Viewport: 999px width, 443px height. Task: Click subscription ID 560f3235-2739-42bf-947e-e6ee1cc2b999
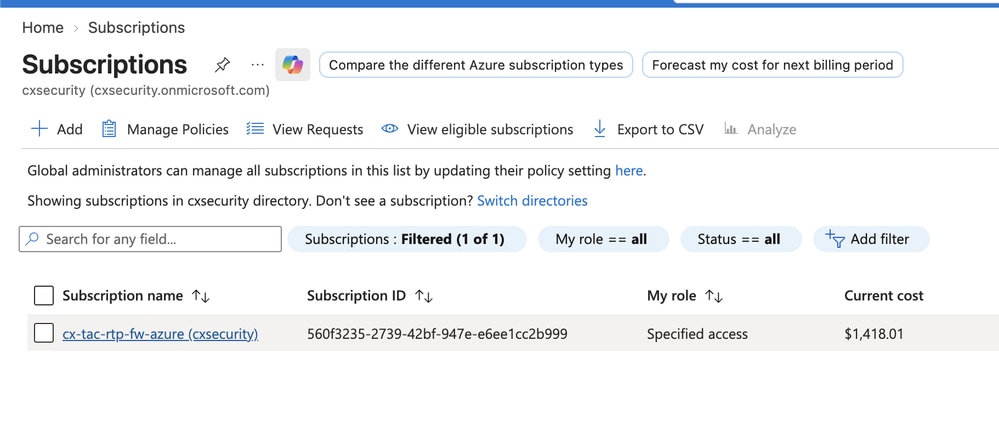click(437, 333)
